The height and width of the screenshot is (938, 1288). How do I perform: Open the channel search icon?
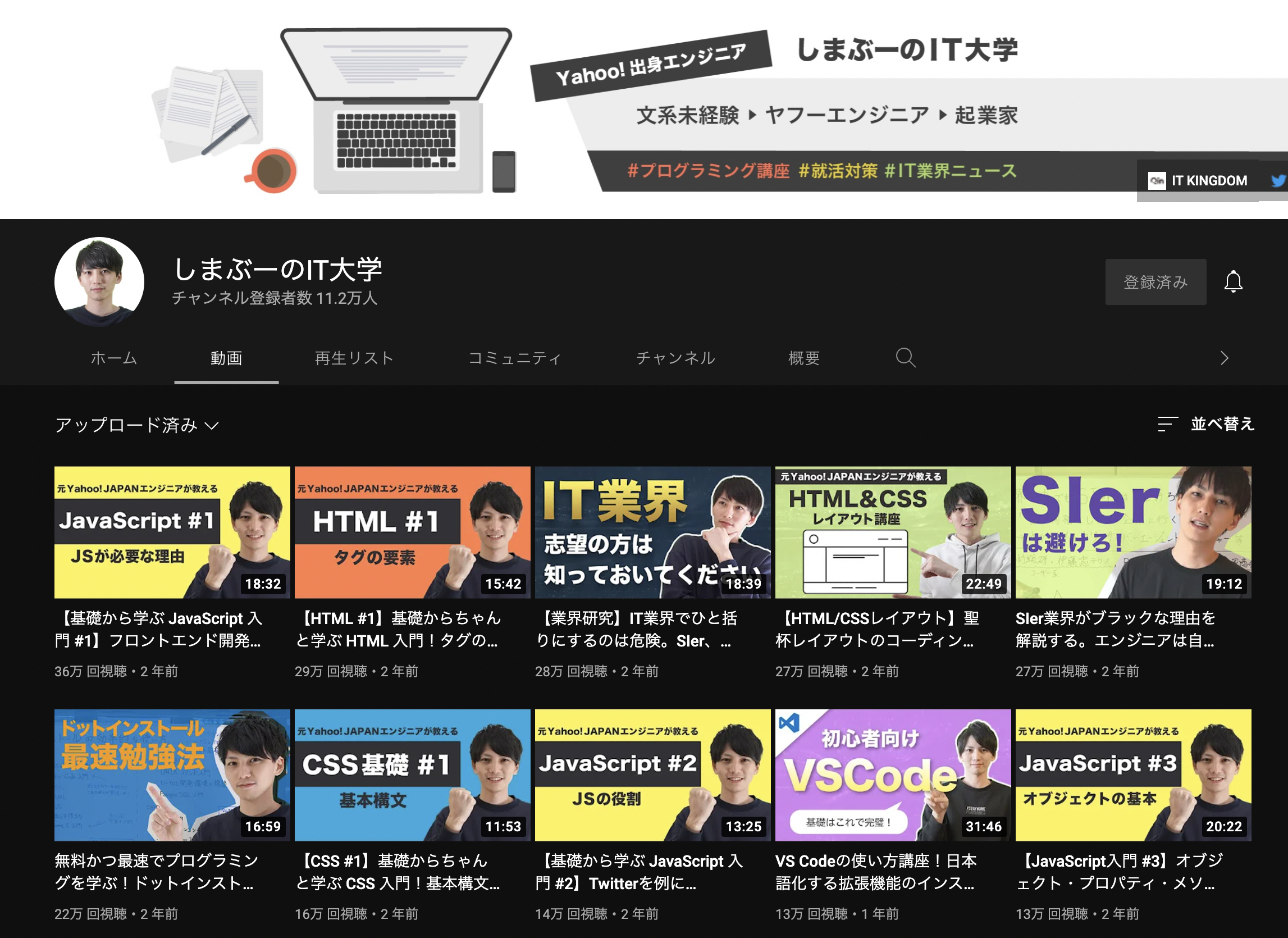[905, 358]
